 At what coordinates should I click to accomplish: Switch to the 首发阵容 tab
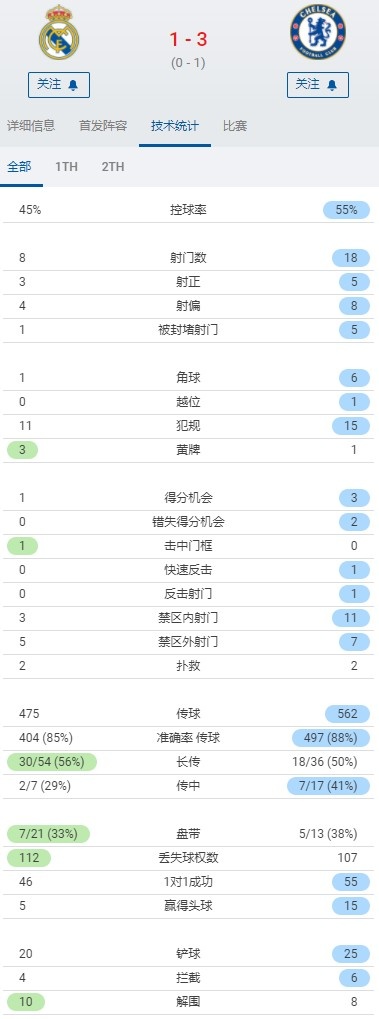pos(103,126)
